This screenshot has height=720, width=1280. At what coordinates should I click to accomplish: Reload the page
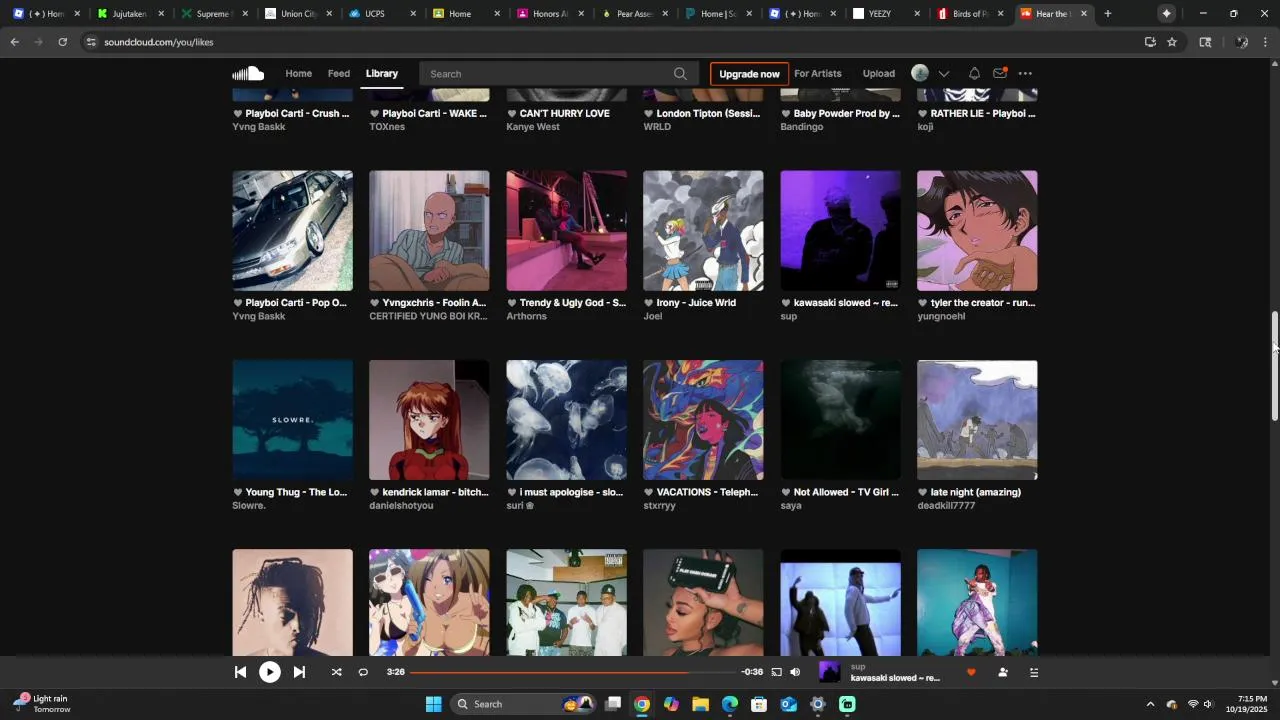coord(62,42)
